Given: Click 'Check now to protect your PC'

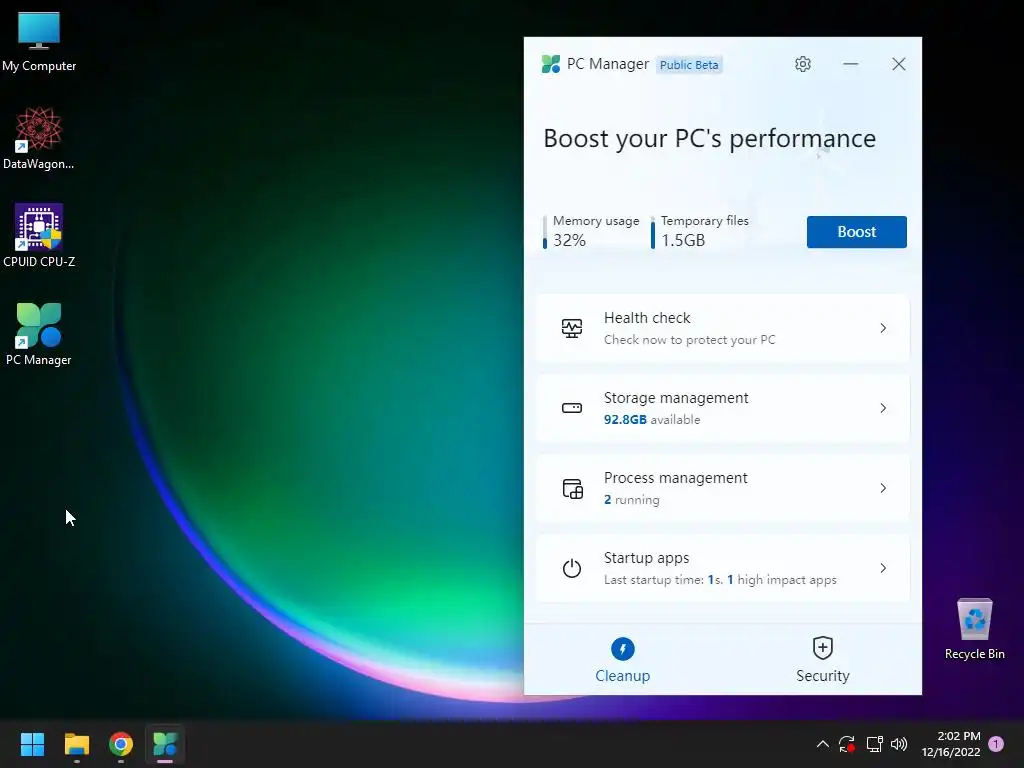Looking at the screenshot, I should tap(690, 340).
